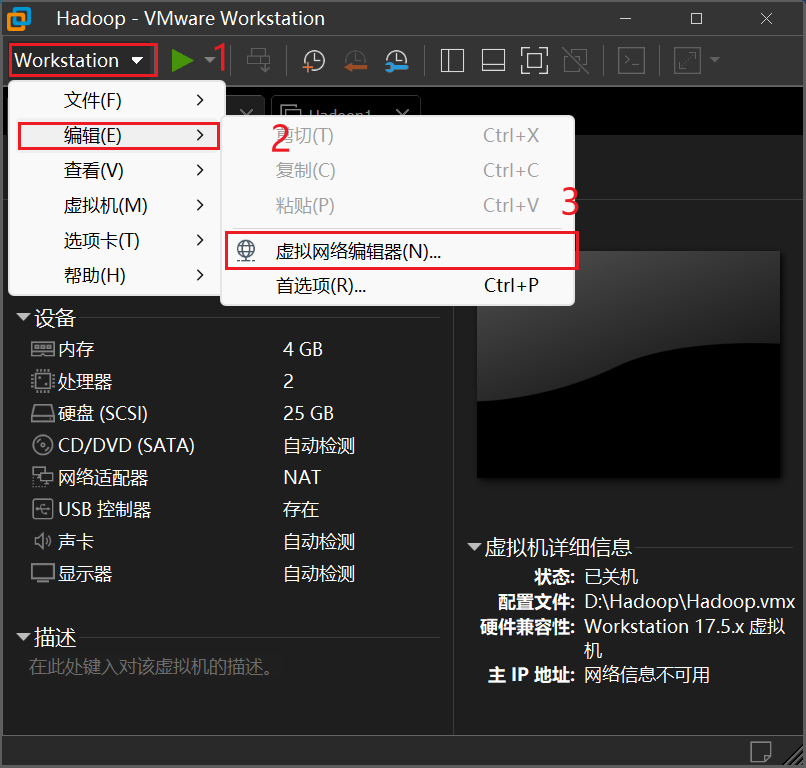Image resolution: width=806 pixels, height=768 pixels.
Task: Click the D:\Hadoop\Hadoop.vmx config file path
Action: point(690,601)
